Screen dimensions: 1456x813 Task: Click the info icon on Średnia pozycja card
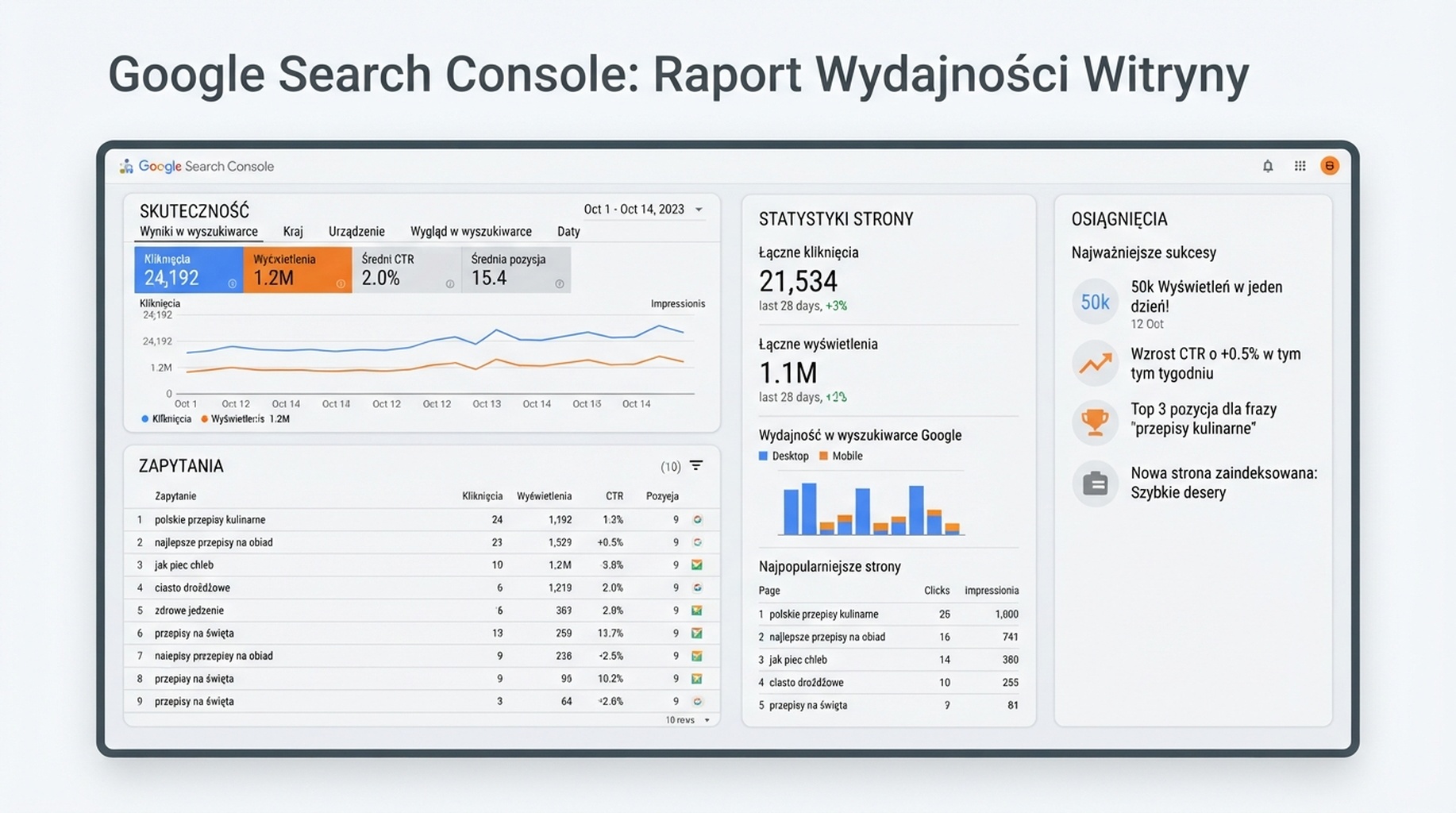[560, 283]
